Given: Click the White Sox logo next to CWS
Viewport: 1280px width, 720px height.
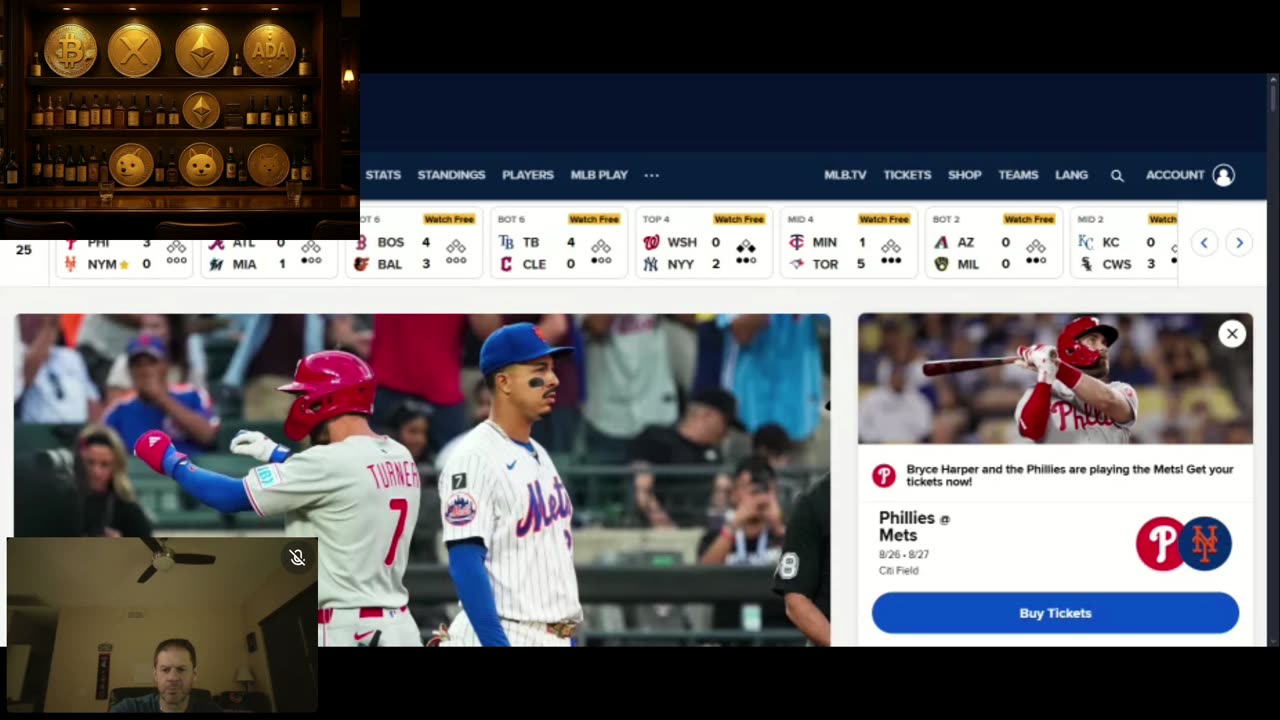Looking at the screenshot, I should coord(1086,264).
